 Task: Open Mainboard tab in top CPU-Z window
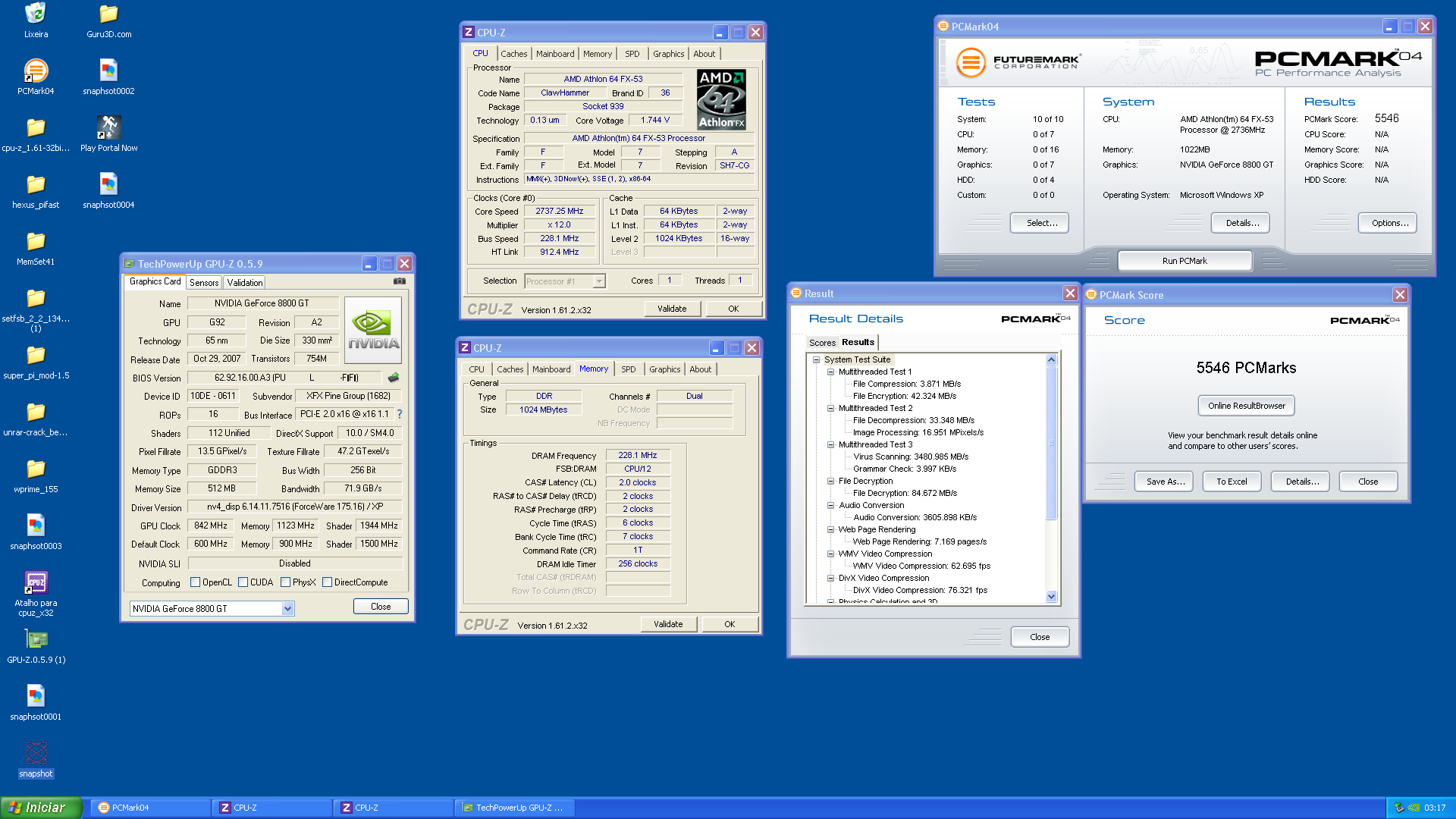point(555,54)
